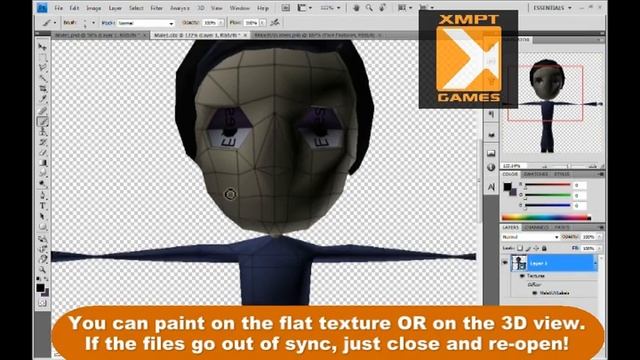Select the Pen tool
The height and width of the screenshot is (360, 640).
coord(42,196)
